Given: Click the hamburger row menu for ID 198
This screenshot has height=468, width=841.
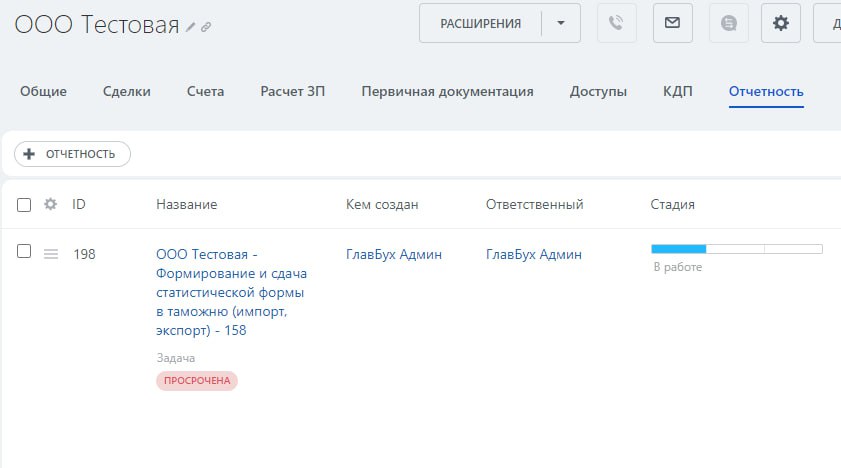Looking at the screenshot, I should (51, 254).
